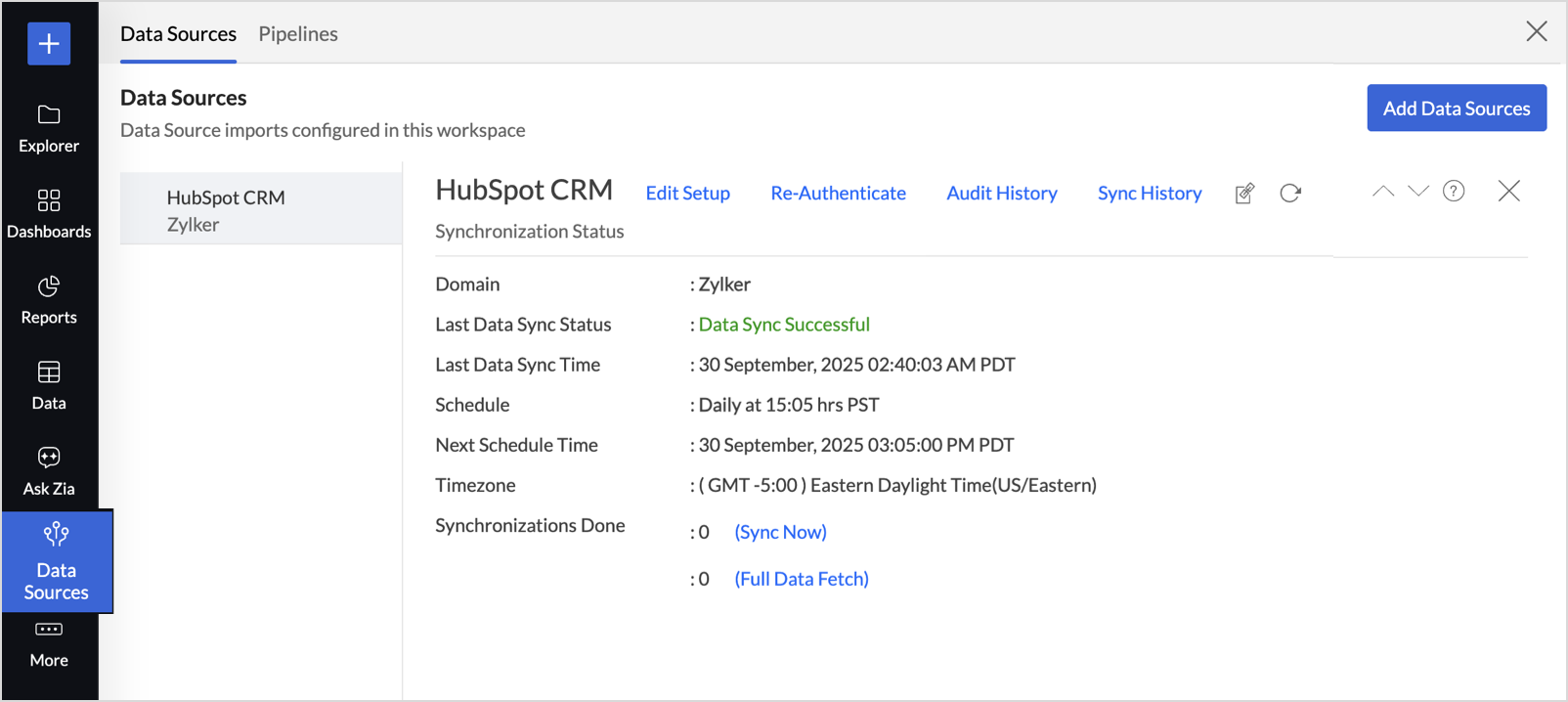Click the refresh sync status icon
Viewport: 1568px width, 702px height.
click(x=1290, y=194)
